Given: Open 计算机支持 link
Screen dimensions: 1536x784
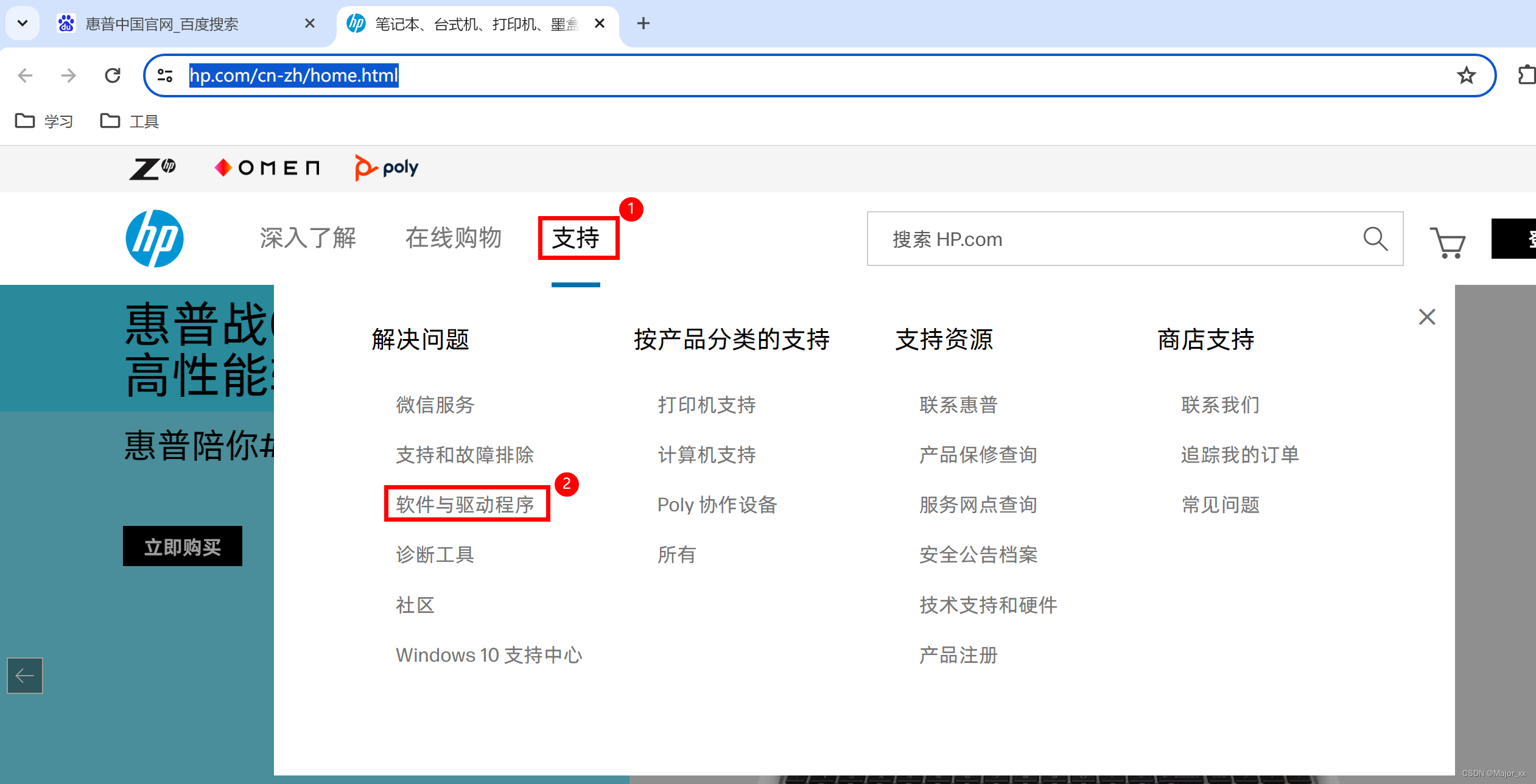Looking at the screenshot, I should 707,455.
